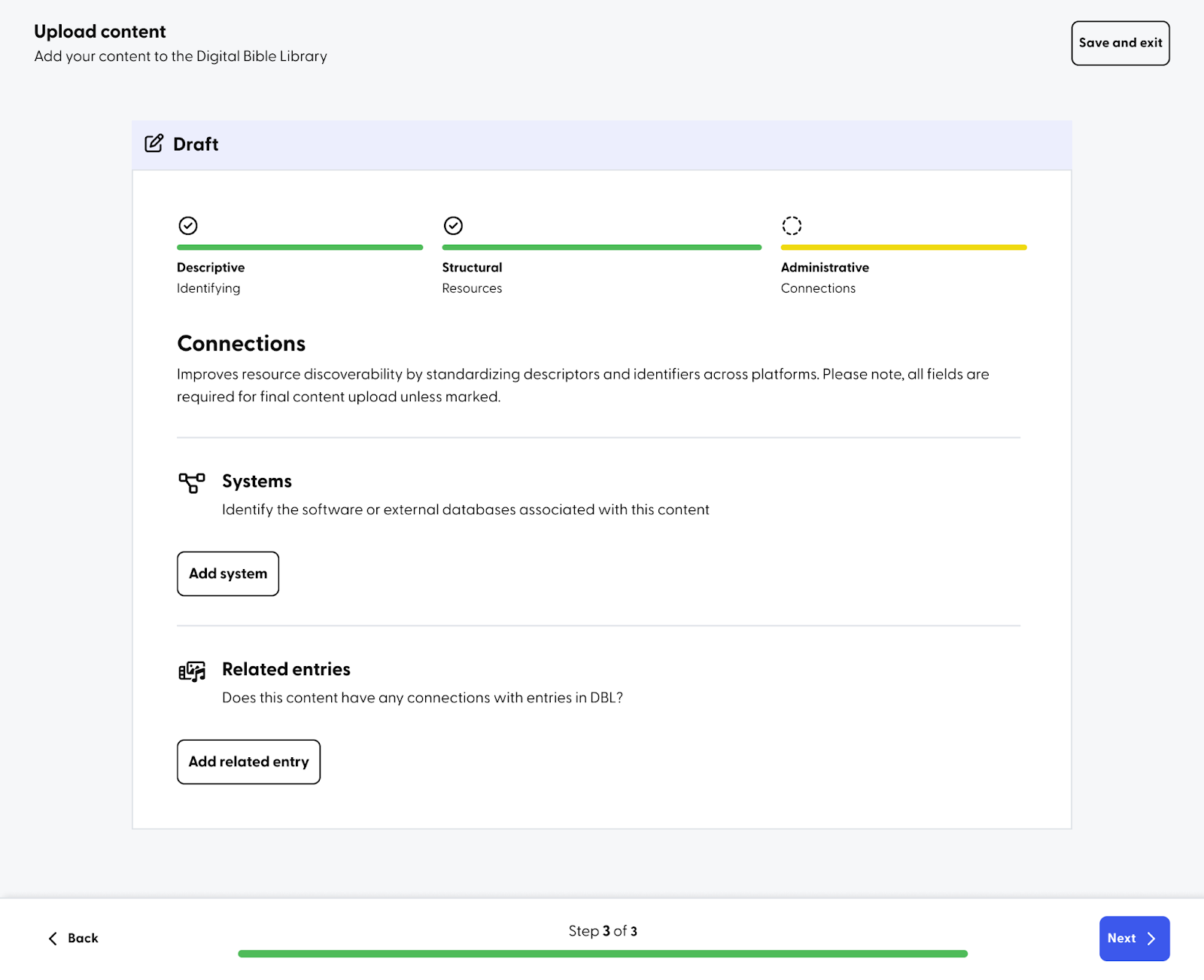
Task: Click the Related entries heading
Action: click(x=286, y=669)
